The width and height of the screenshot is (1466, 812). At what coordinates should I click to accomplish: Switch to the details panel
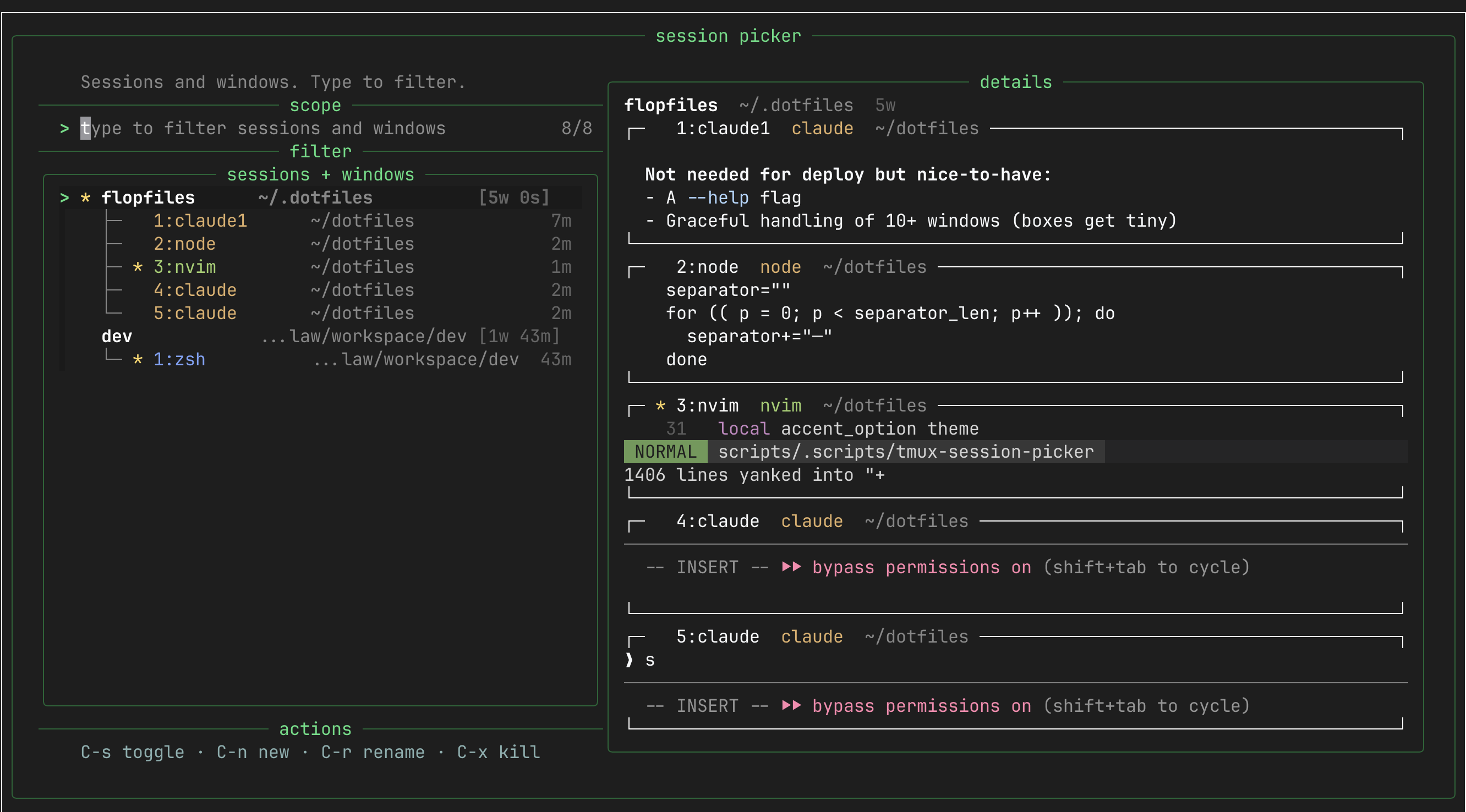point(1016,81)
